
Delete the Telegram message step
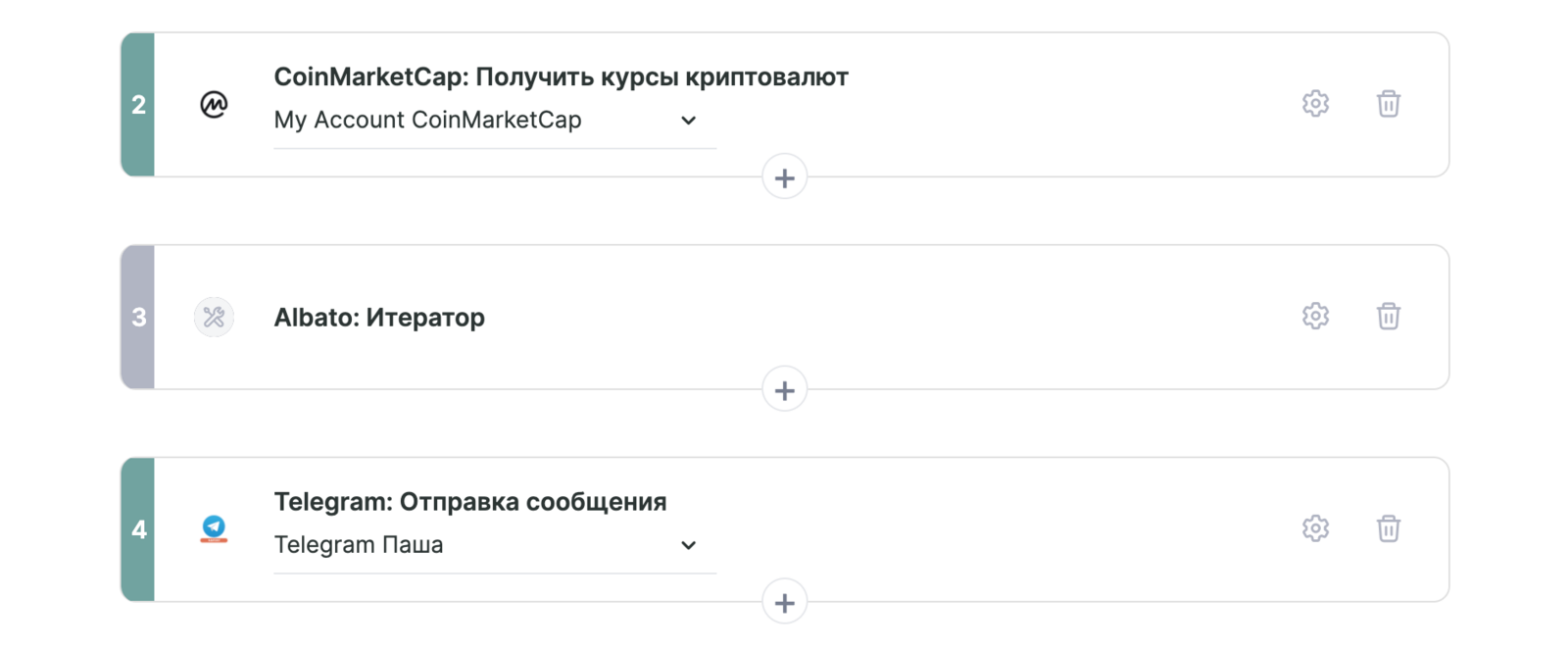coord(1388,528)
